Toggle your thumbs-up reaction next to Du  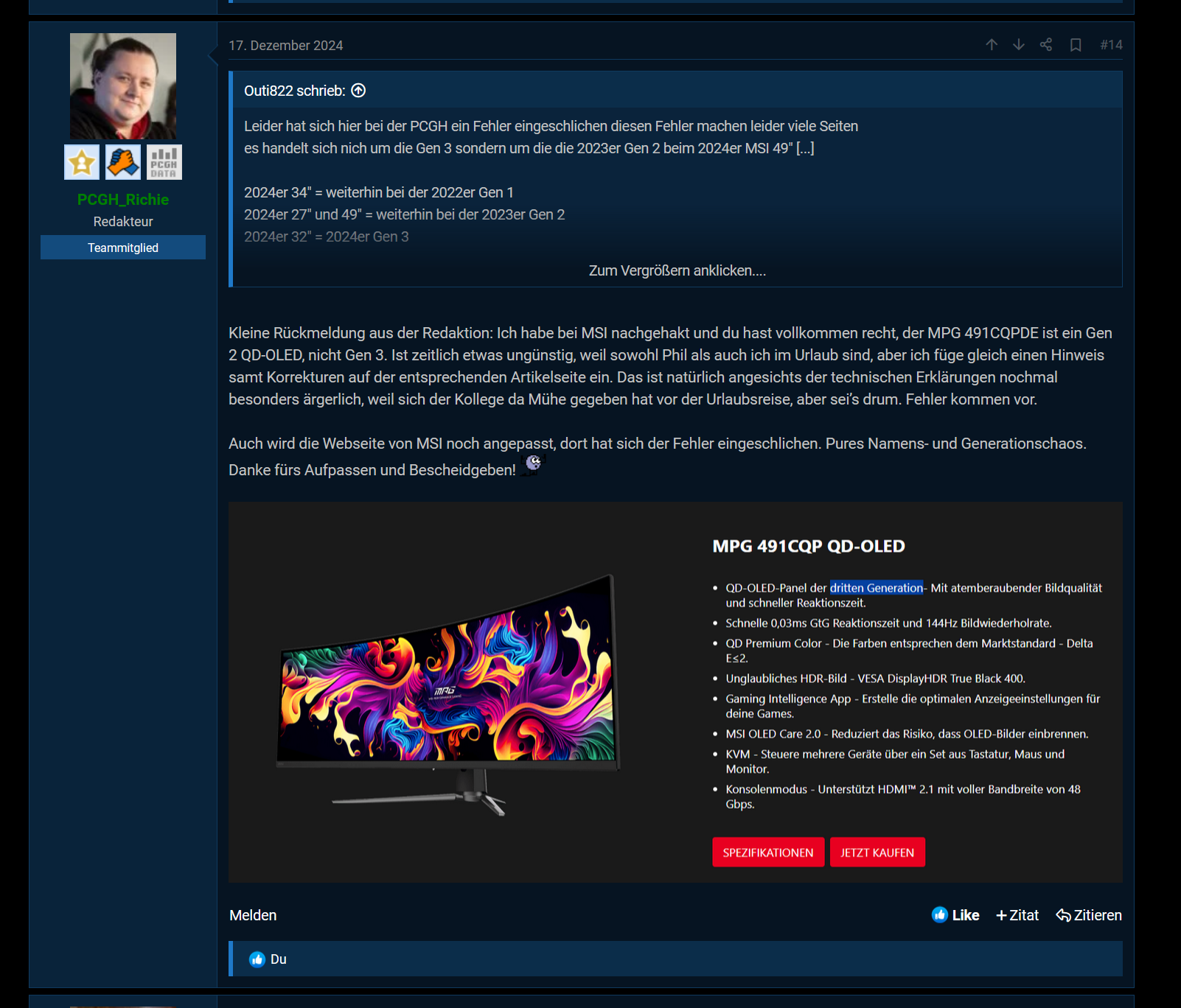tap(257, 959)
